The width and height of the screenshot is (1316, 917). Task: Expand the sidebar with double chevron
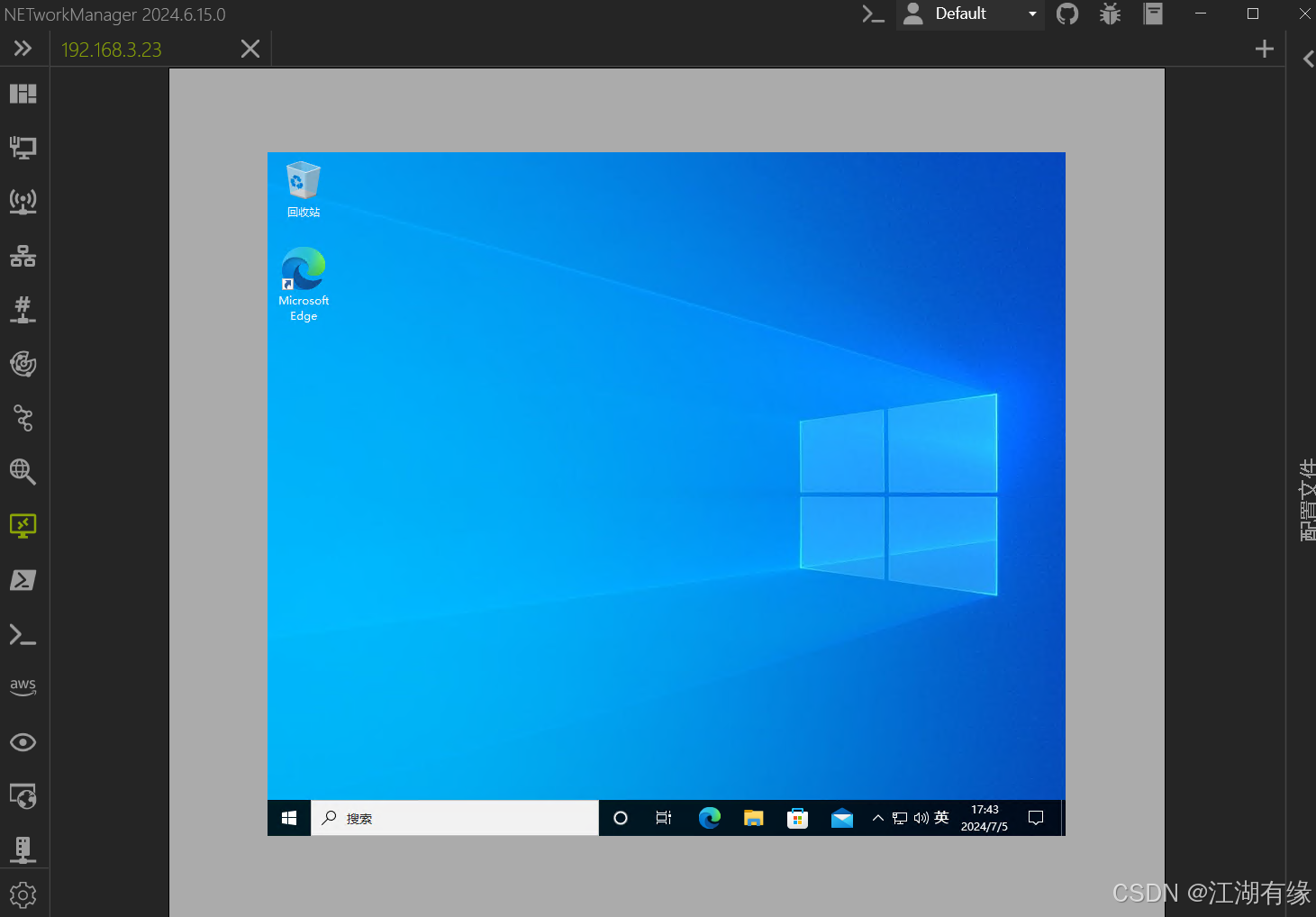[x=23, y=49]
